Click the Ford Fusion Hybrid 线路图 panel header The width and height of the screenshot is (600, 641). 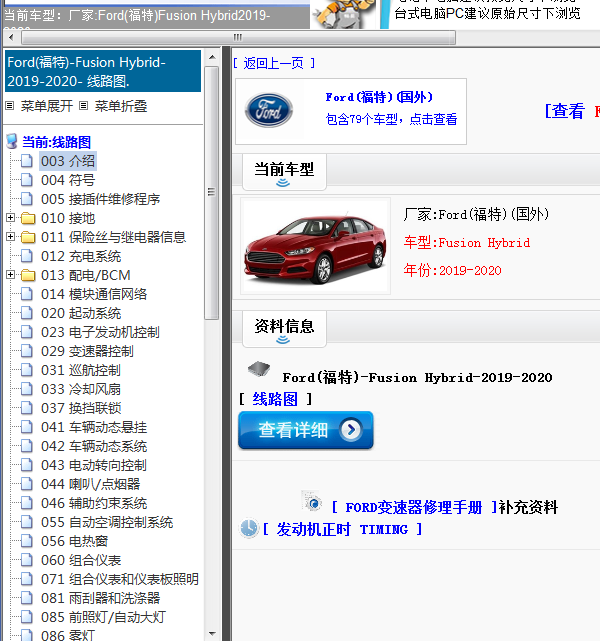[103, 72]
